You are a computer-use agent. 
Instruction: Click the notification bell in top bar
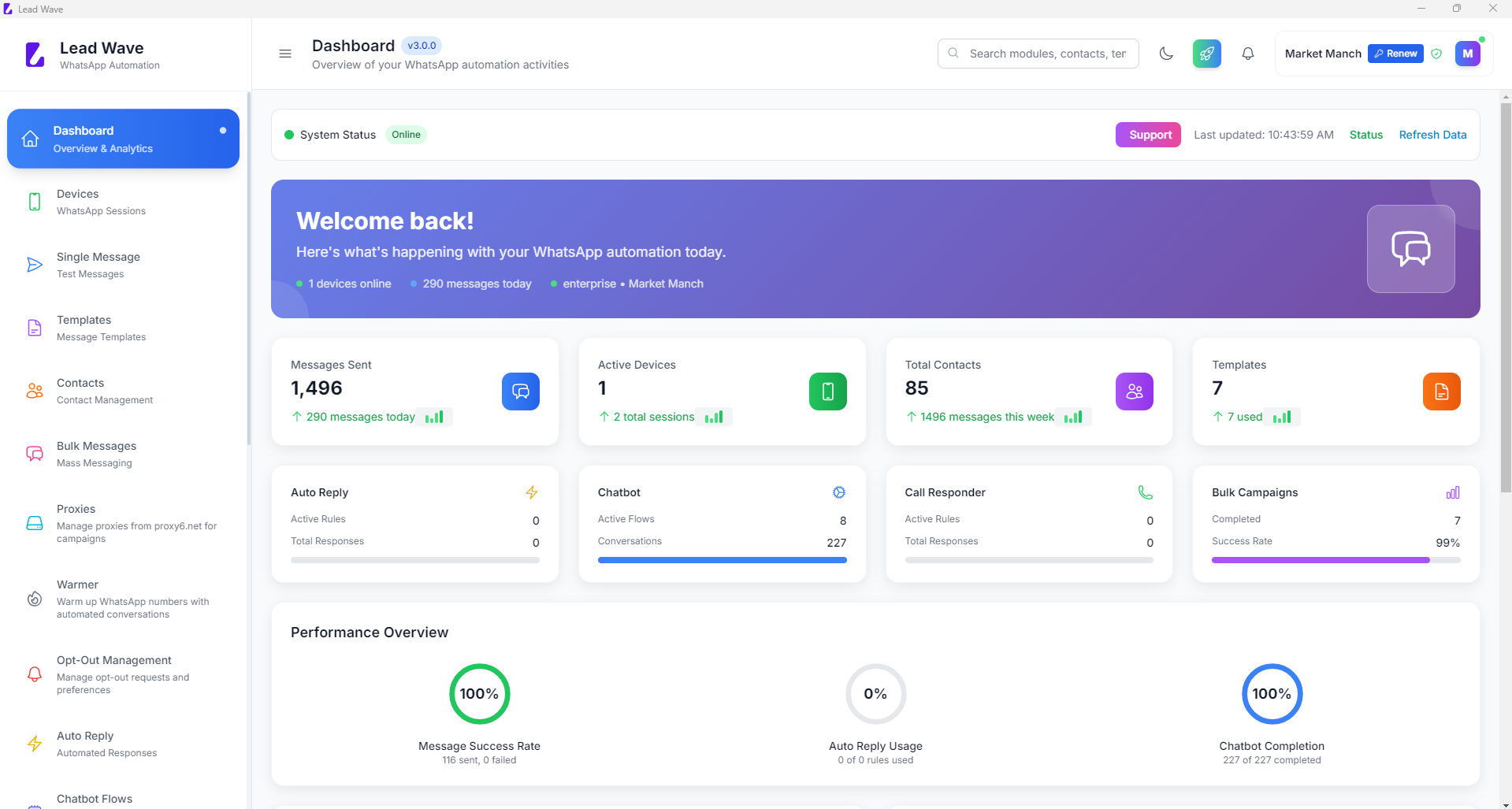[1247, 53]
